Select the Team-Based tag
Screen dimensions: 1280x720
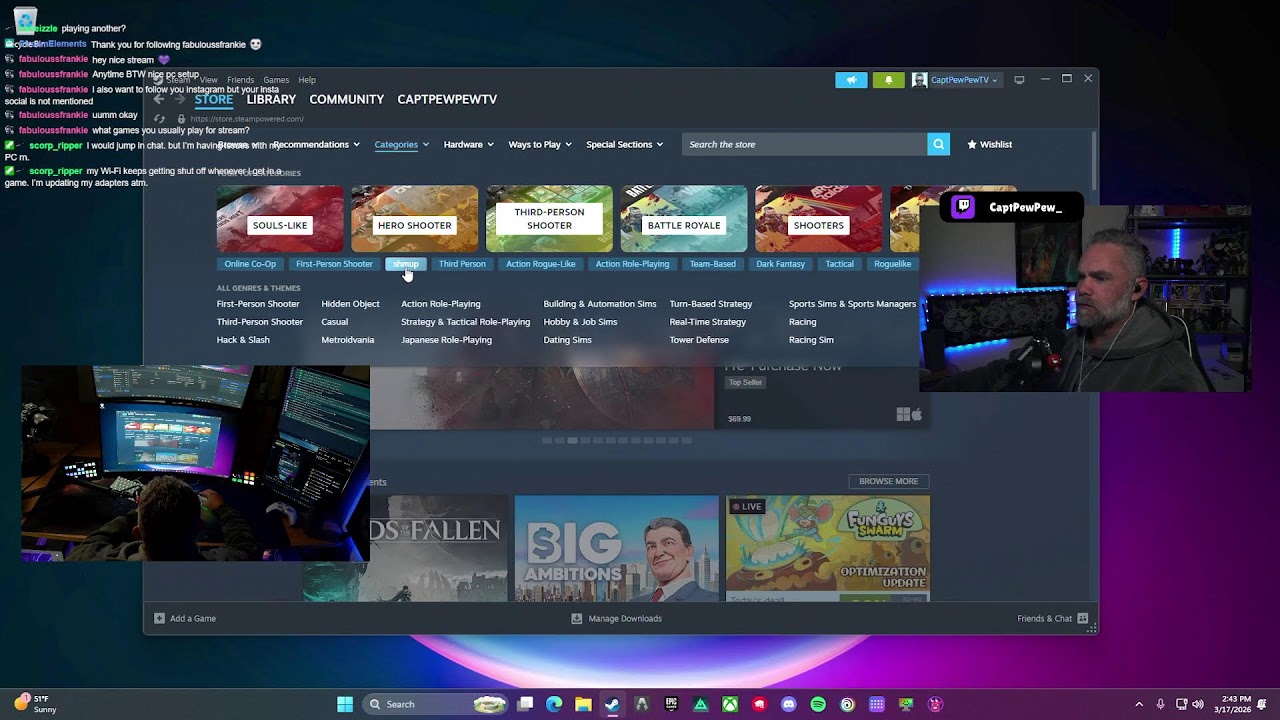712,264
